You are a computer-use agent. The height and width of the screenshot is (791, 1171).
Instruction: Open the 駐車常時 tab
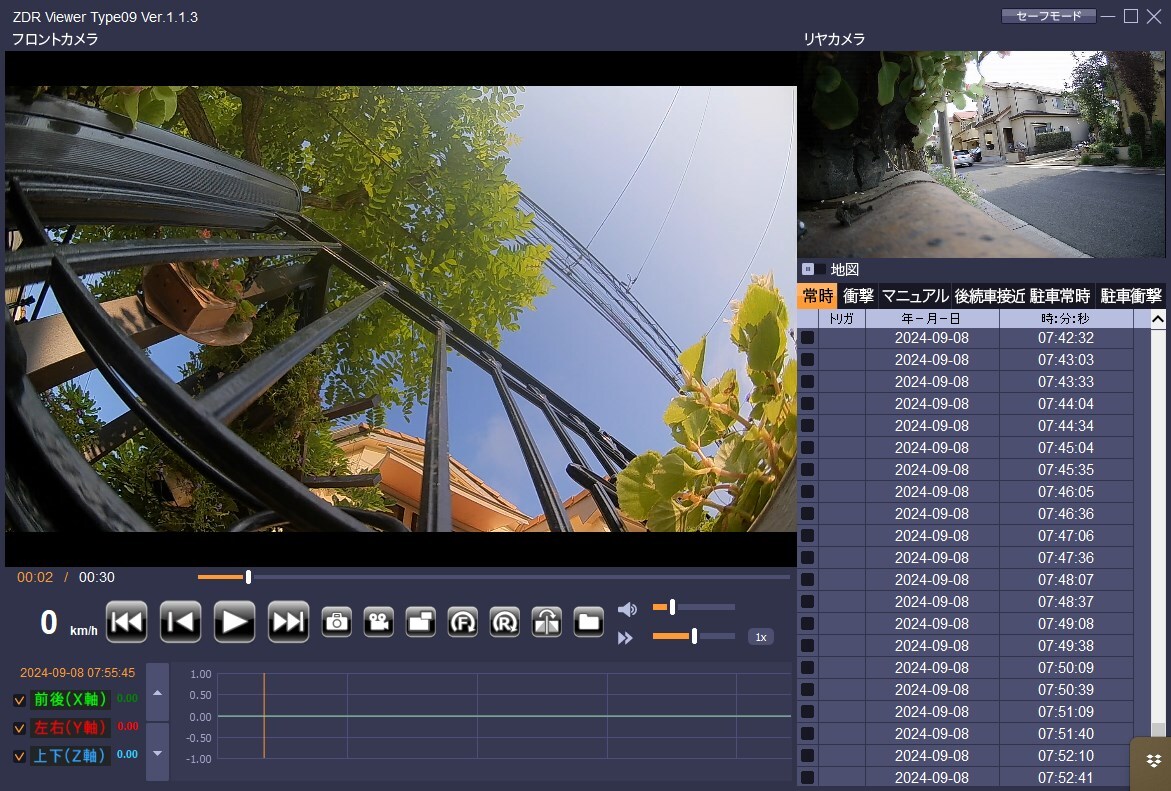pyautogui.click(x=1059, y=296)
